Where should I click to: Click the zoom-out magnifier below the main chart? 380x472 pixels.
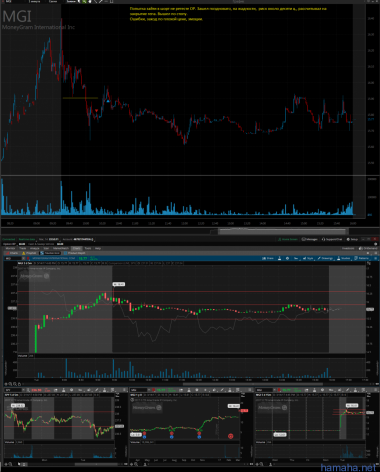[x=15, y=384]
